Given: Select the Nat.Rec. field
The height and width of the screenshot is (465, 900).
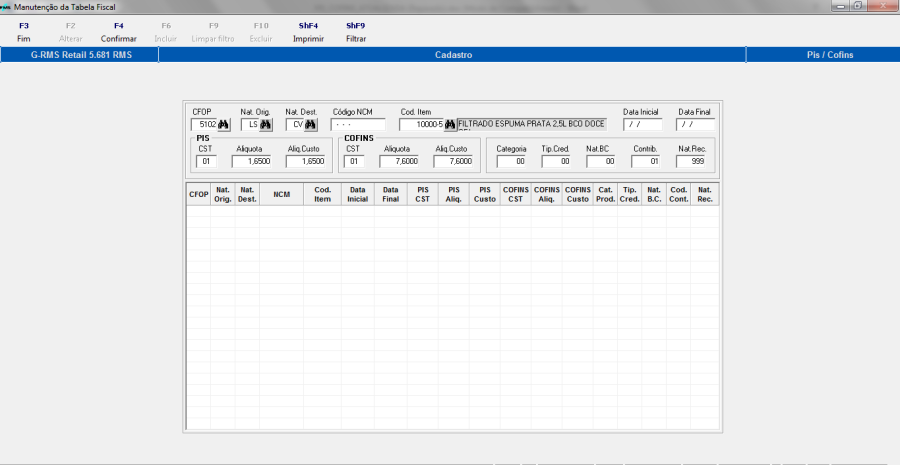Looking at the screenshot, I should click(x=690, y=161).
